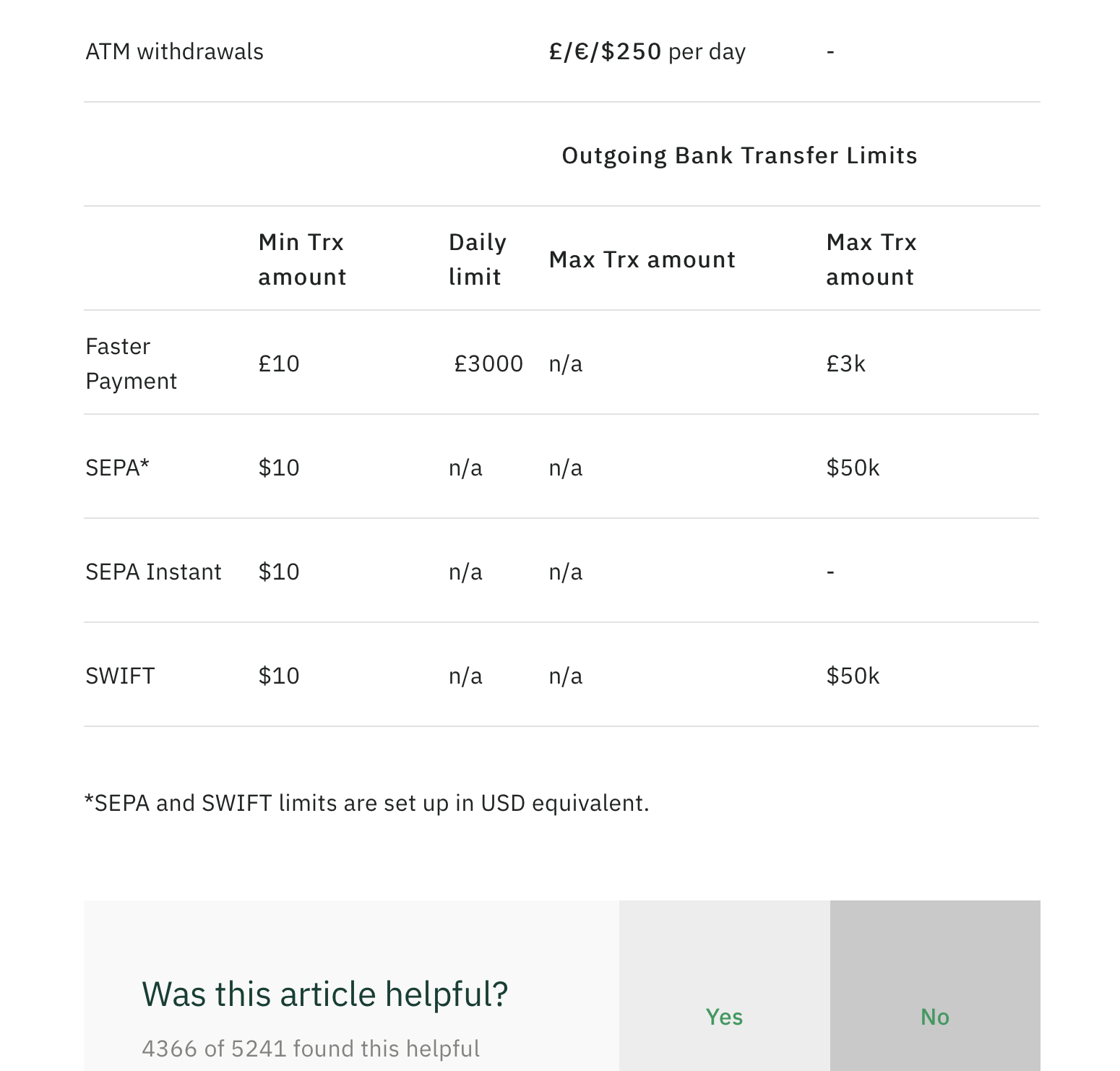Viewport: 1120px width, 1071px height.
Task: Click Outgoing Bank Transfer Limits heading
Action: (739, 155)
